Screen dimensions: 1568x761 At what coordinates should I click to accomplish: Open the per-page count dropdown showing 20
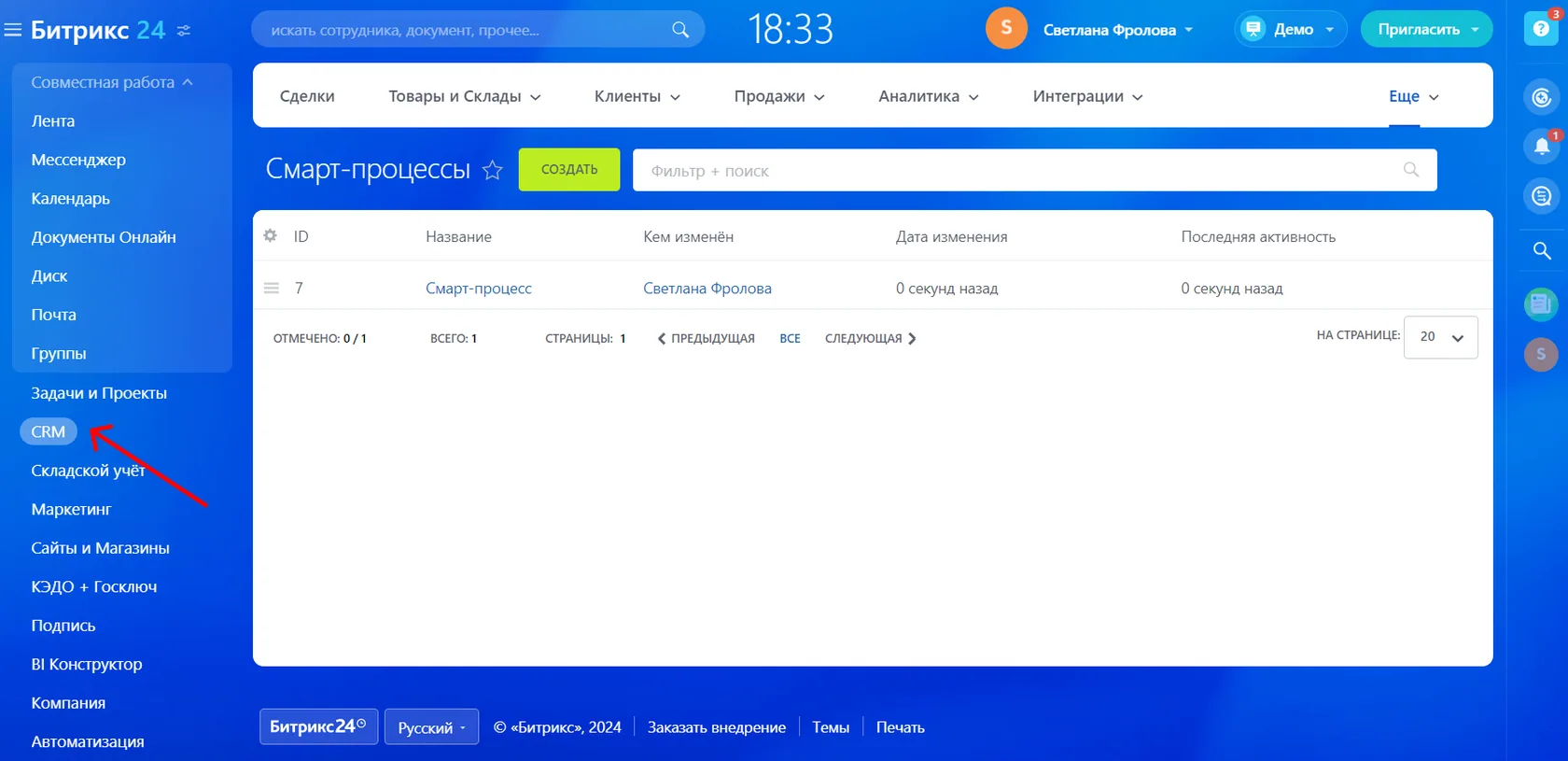click(x=1440, y=337)
